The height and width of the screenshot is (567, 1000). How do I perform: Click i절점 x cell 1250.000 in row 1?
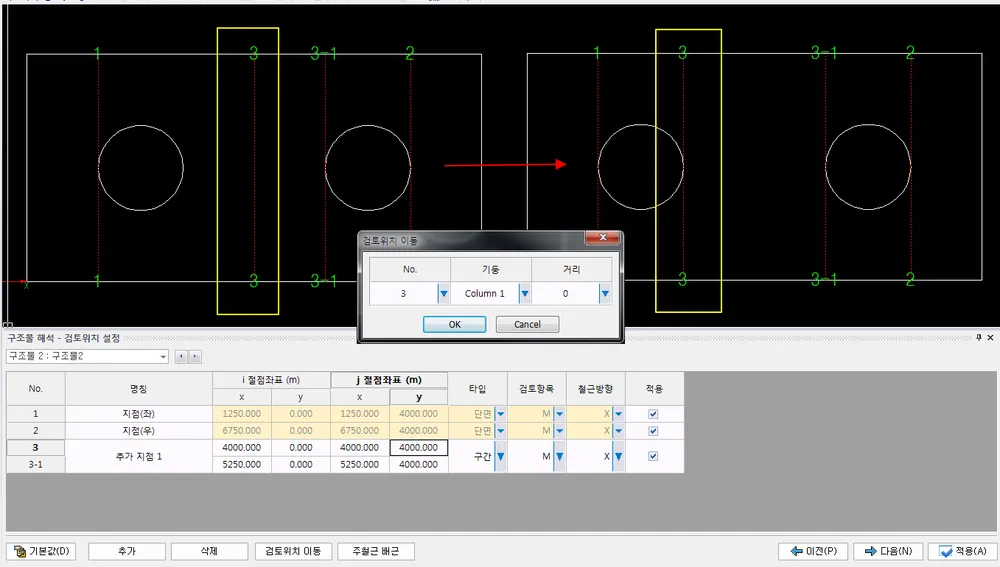point(242,414)
